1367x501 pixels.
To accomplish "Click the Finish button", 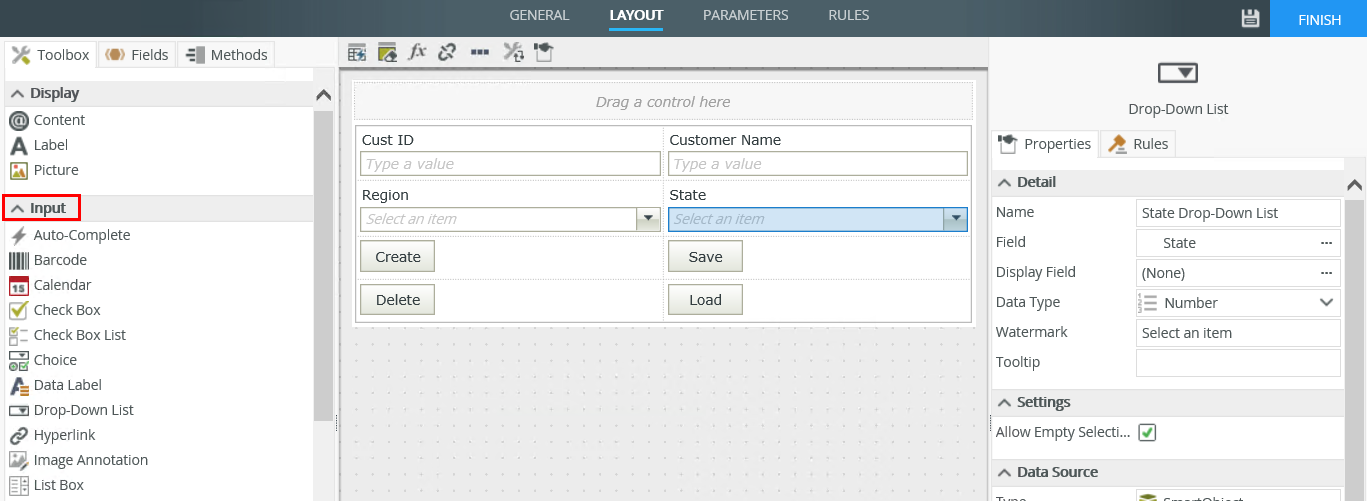I will (x=1317, y=20).
